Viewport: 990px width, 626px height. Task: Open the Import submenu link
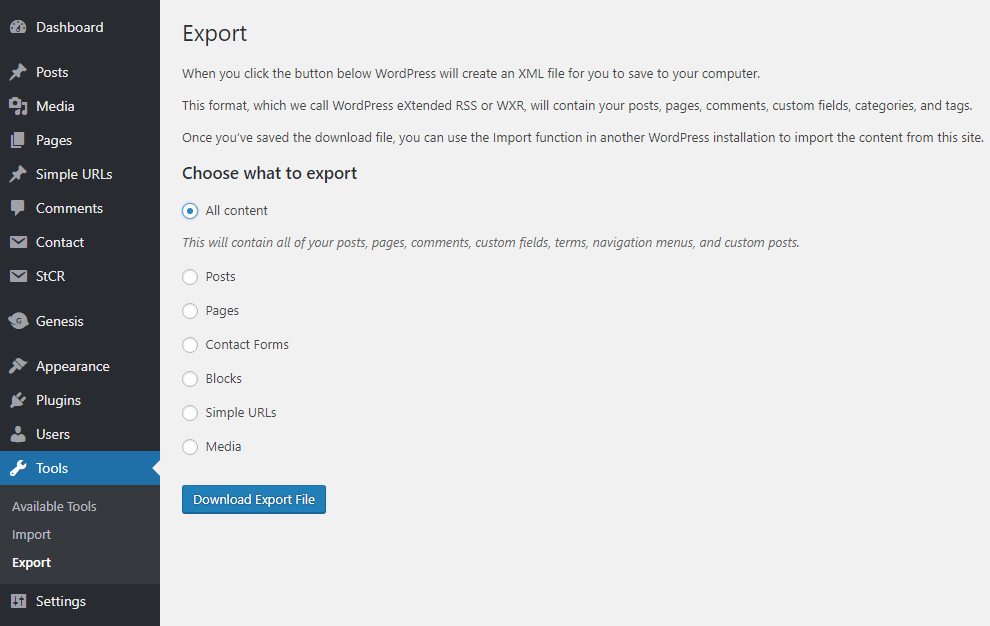(x=32, y=534)
